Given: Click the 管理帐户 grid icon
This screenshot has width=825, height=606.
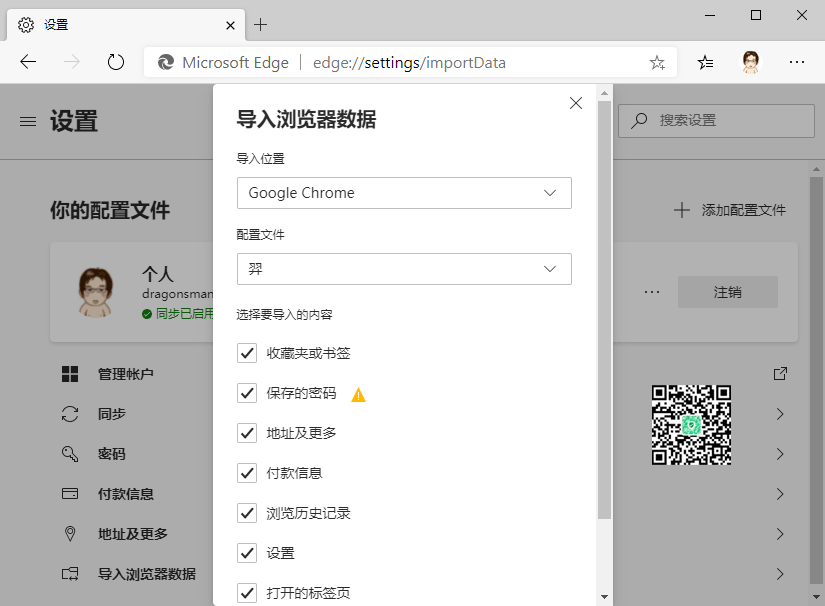Looking at the screenshot, I should (x=69, y=374).
